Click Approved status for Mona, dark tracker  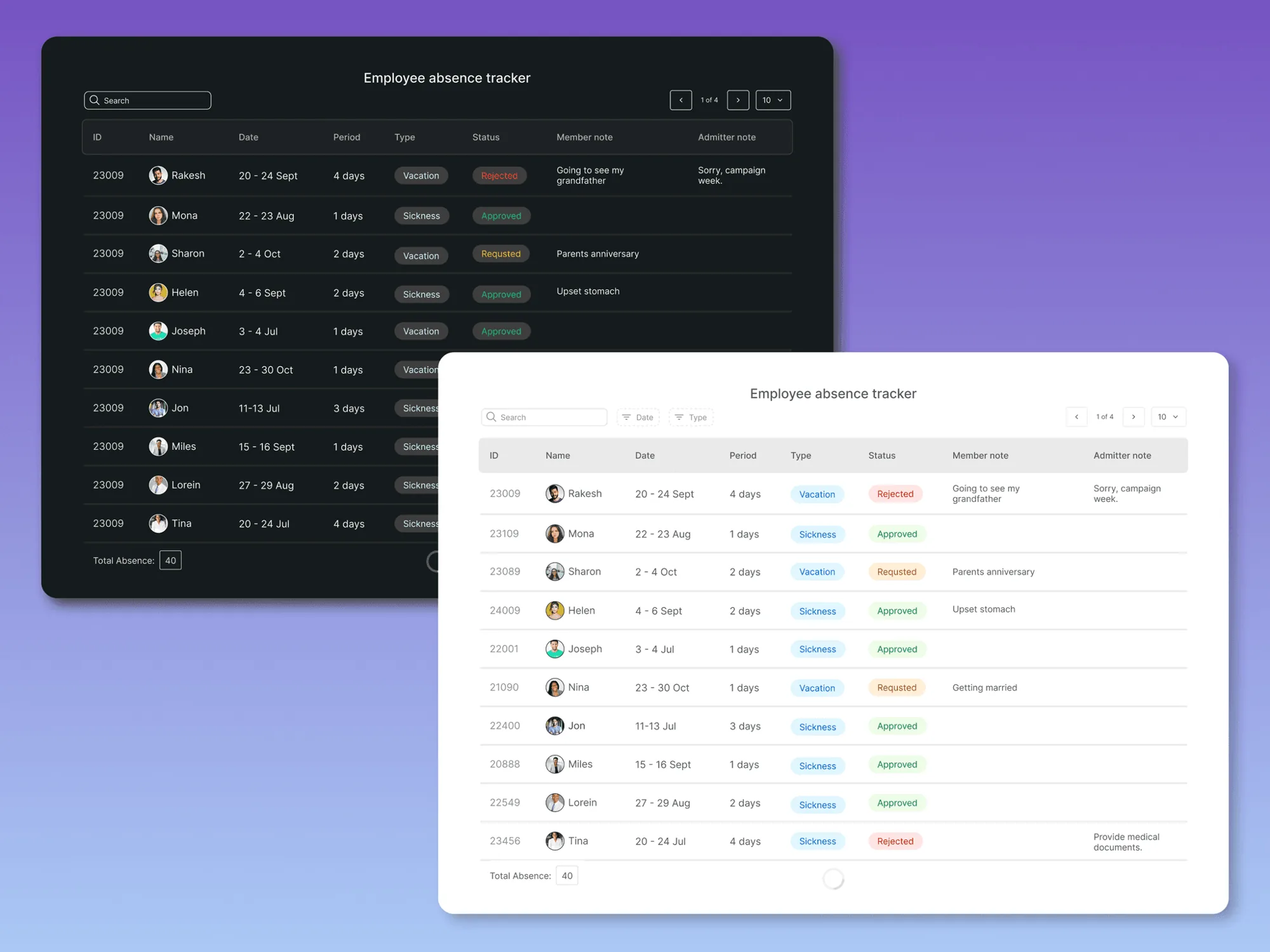(501, 216)
